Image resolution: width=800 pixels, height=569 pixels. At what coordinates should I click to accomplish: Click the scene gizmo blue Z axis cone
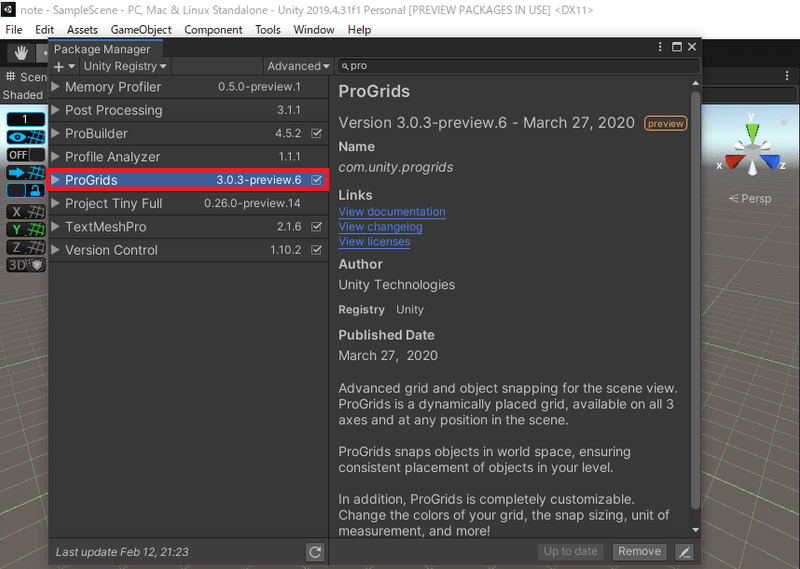pos(770,162)
